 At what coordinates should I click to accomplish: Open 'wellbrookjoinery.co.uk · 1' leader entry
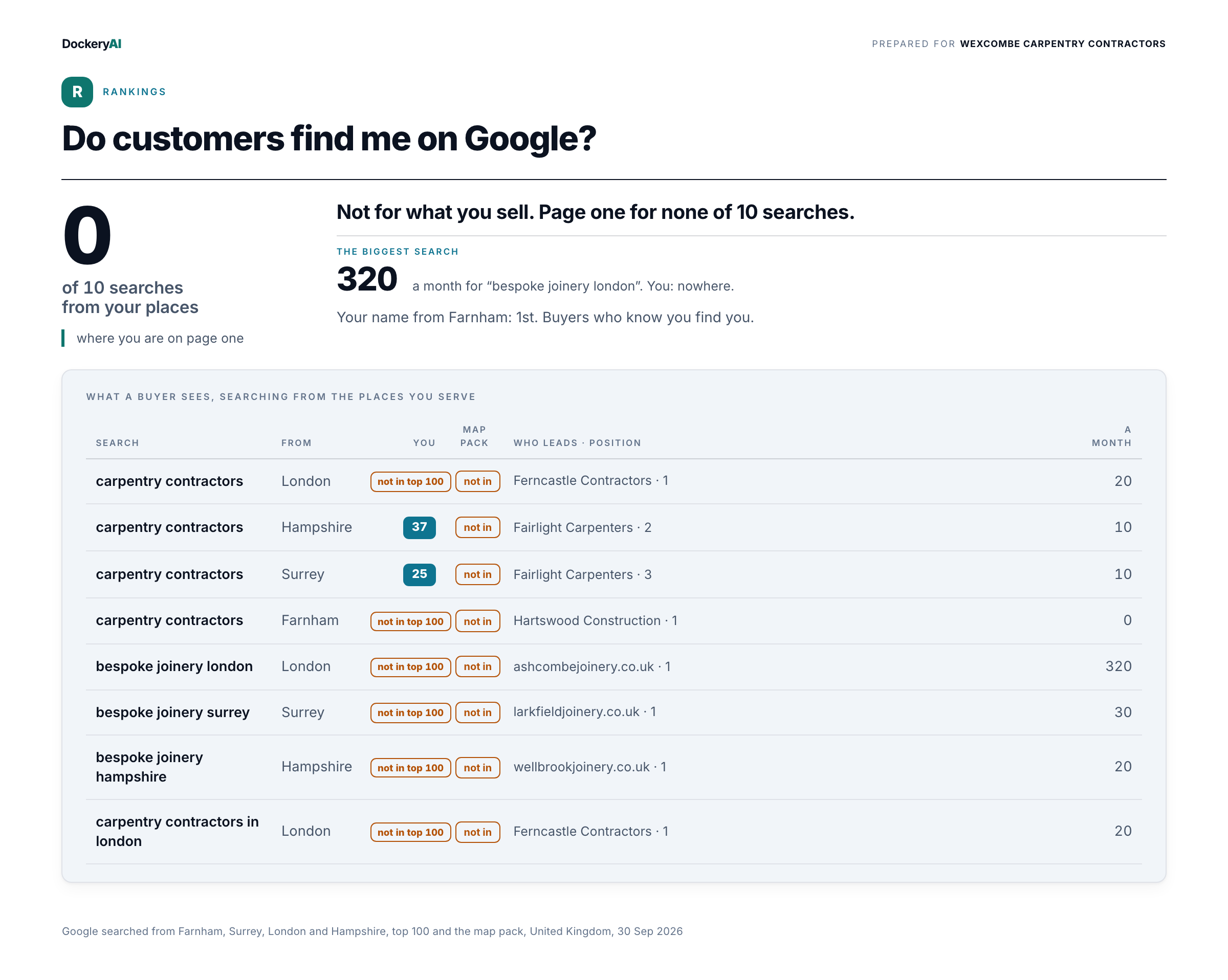[x=589, y=767]
